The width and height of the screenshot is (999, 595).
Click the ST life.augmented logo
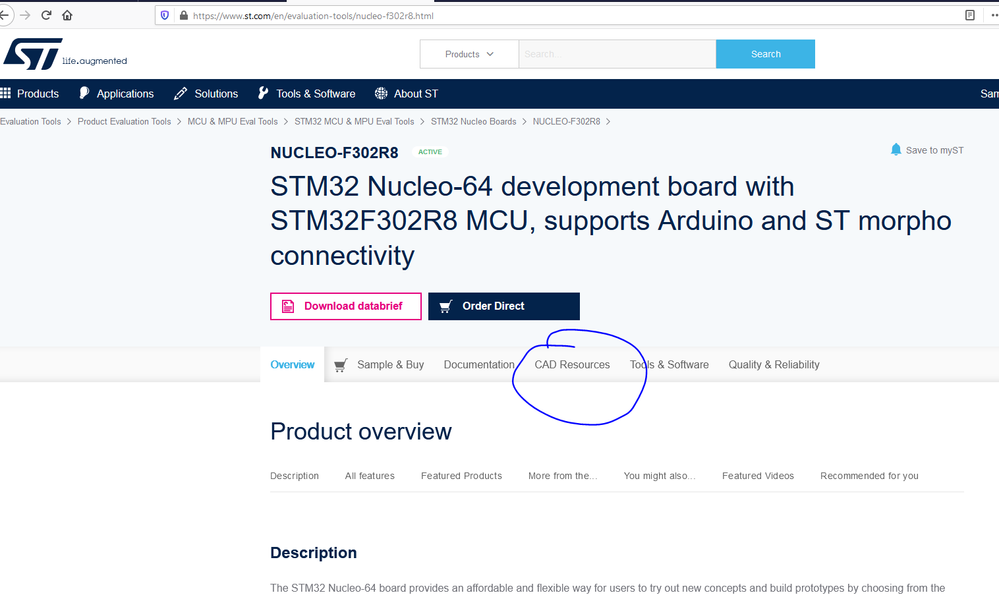[x=65, y=54]
